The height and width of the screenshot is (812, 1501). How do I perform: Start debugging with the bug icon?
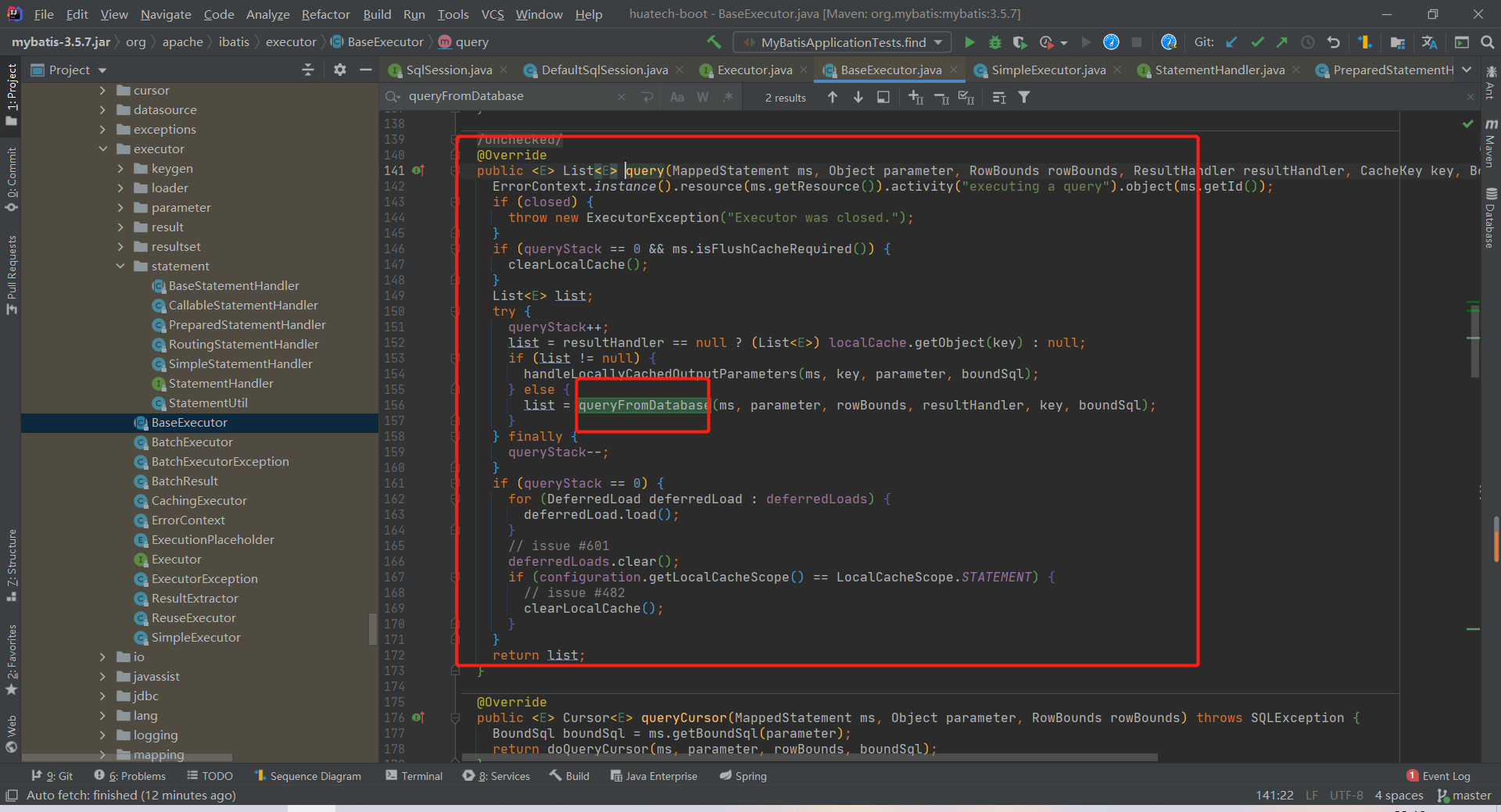point(994,42)
